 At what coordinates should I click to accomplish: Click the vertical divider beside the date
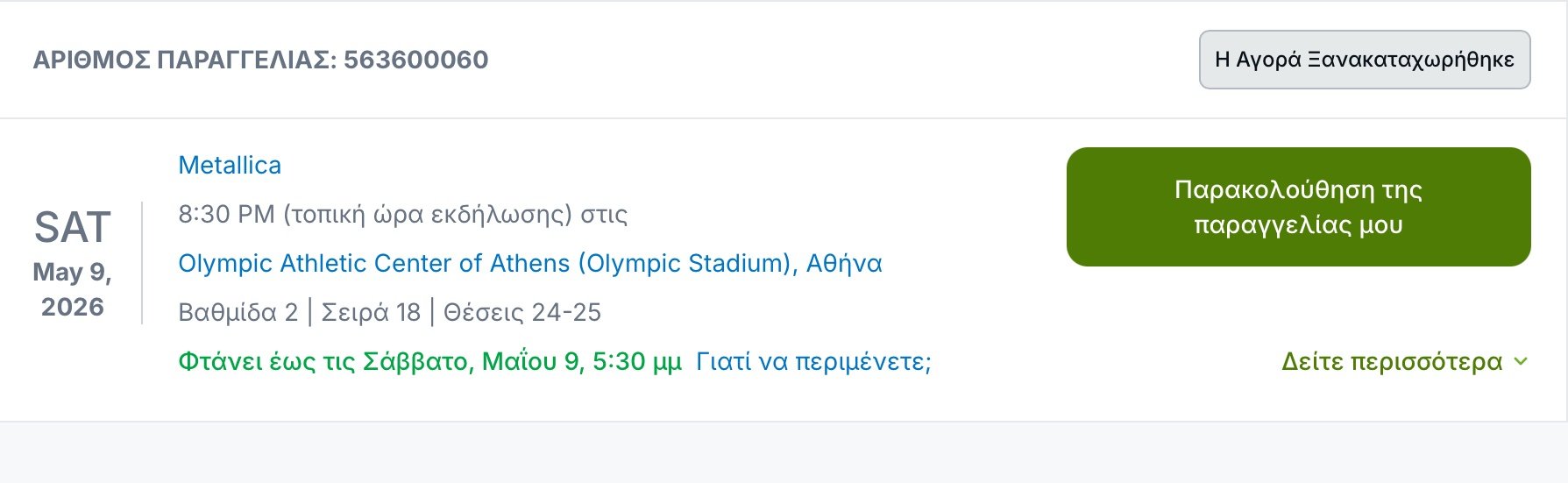click(142, 263)
